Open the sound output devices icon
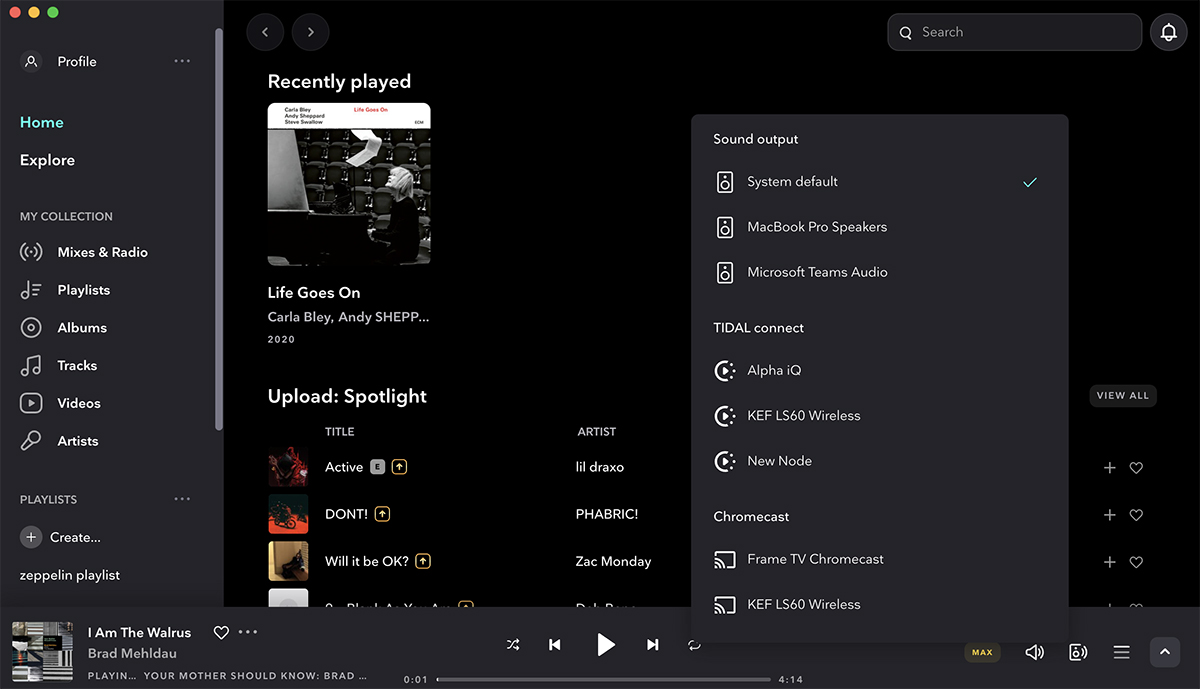The height and width of the screenshot is (689, 1200). point(1078,651)
